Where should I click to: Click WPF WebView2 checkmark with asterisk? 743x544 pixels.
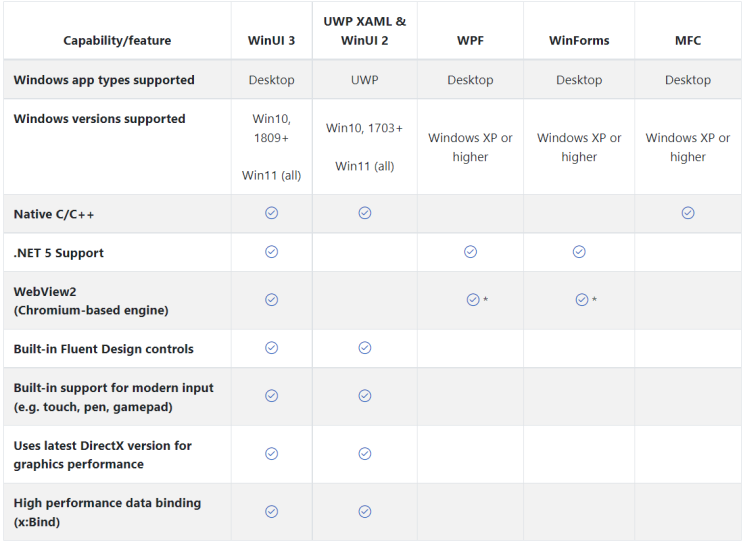click(x=473, y=300)
